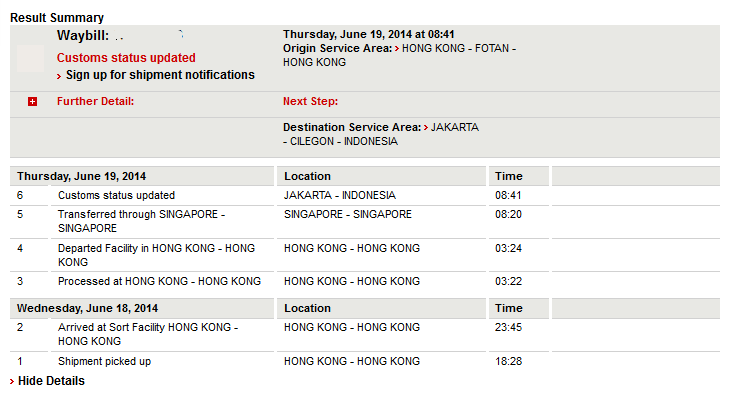The height and width of the screenshot is (414, 750).
Task: Select the Further Detail label
Action: point(95,101)
